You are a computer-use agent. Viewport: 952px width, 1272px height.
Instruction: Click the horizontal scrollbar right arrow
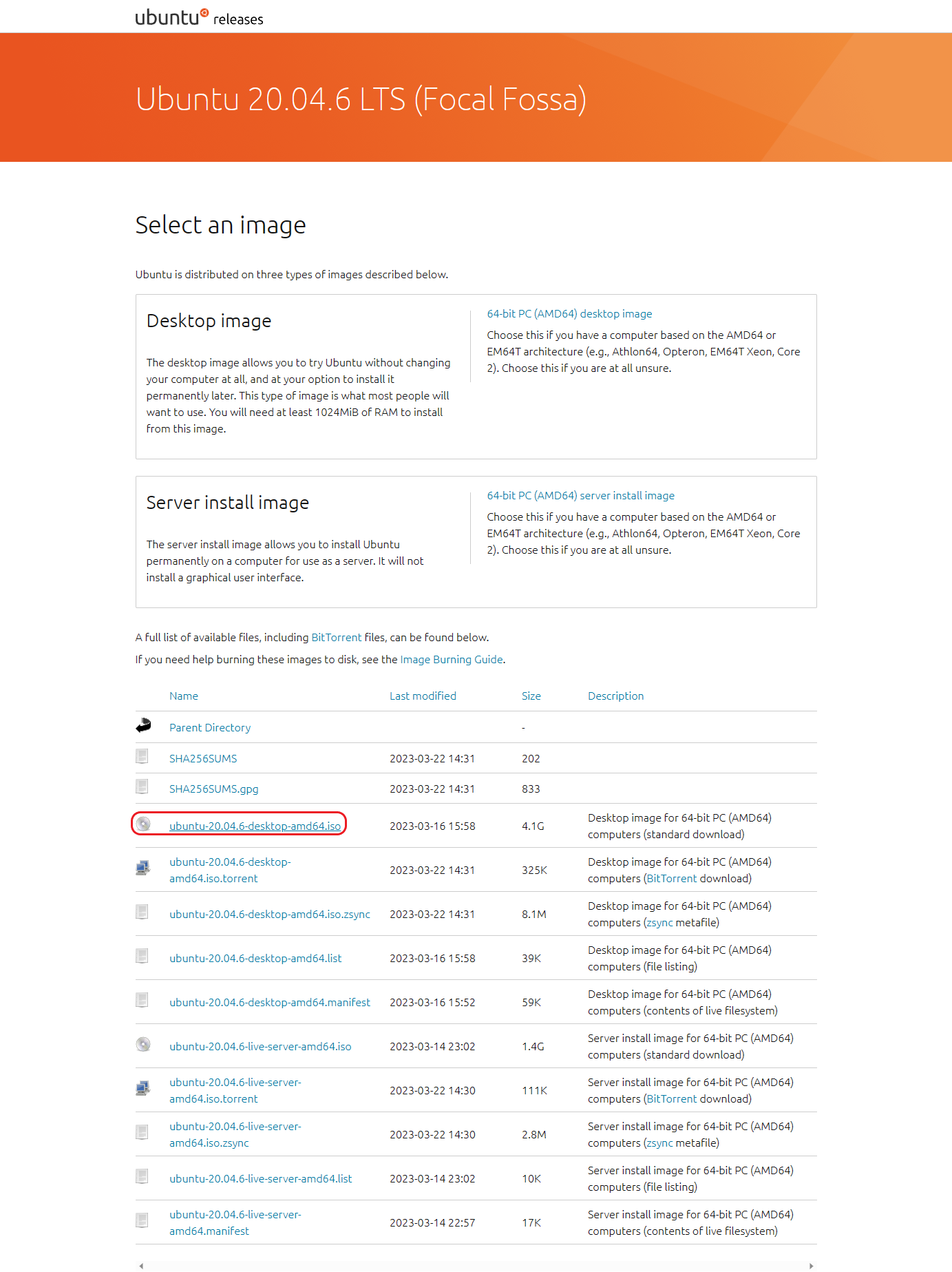(x=811, y=1266)
